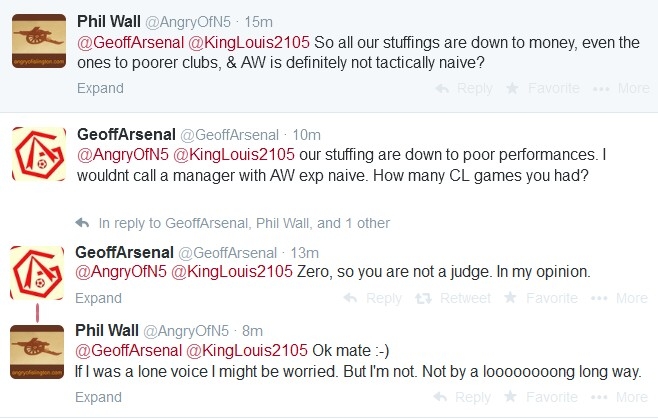This screenshot has height=419, width=658.
Task: Open More menu on GeoffArsenal's 13m tweet
Action: click(622, 298)
